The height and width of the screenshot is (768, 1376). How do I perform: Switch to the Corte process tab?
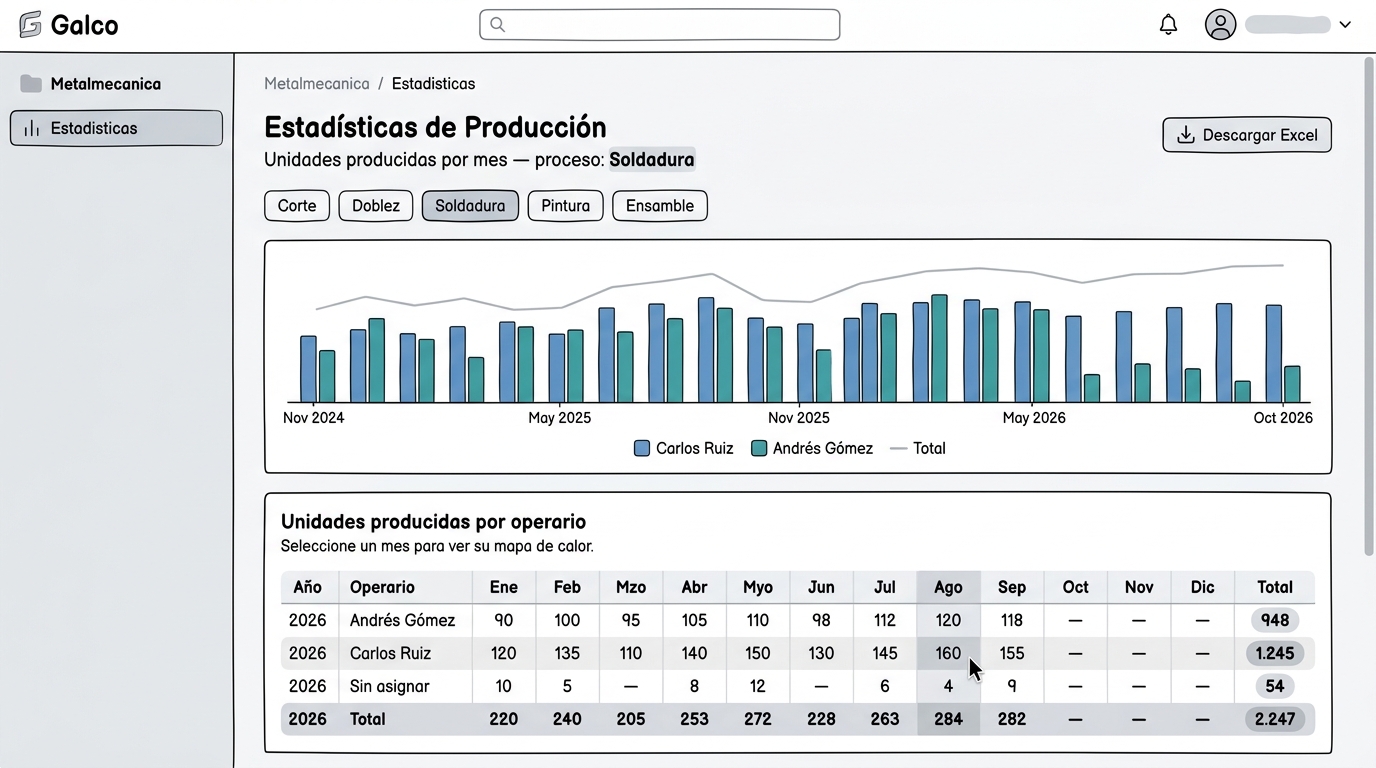[297, 206]
